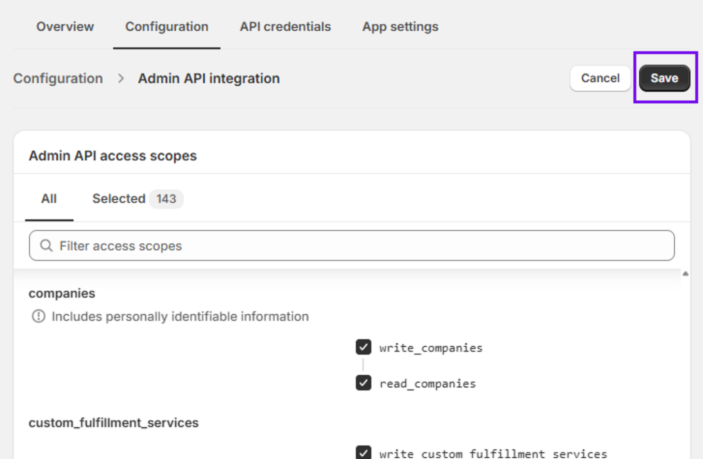Click the Cancel button

coord(600,78)
